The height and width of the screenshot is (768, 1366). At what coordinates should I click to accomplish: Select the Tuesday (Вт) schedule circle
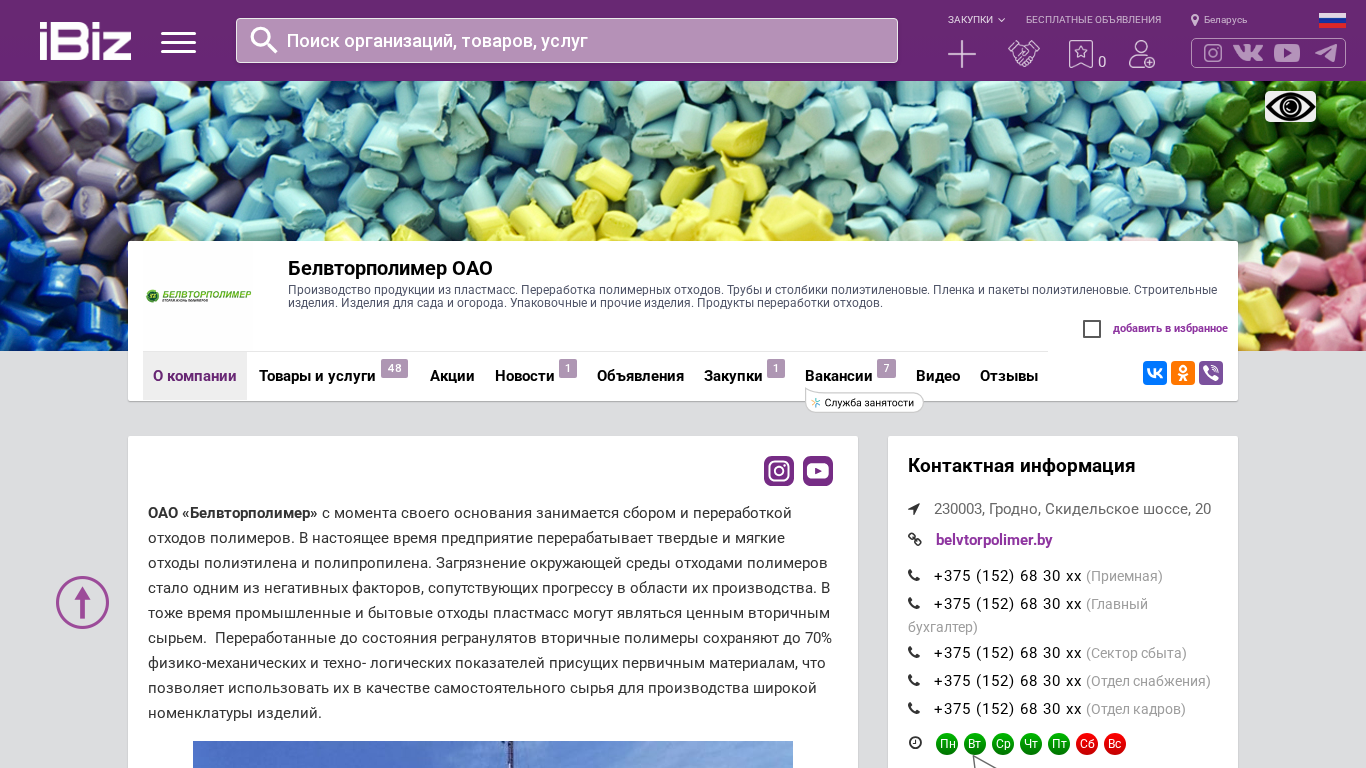click(x=975, y=744)
